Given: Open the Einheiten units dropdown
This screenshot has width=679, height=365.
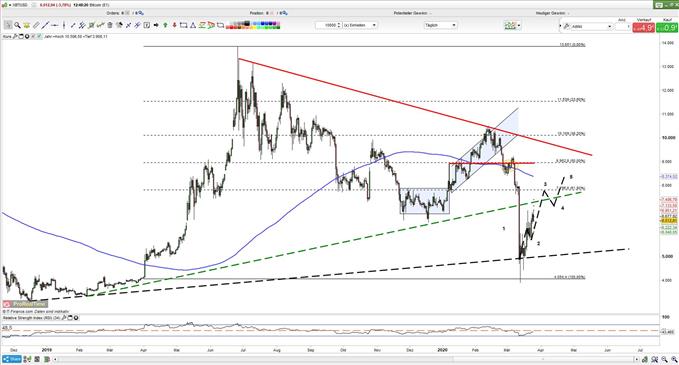Looking at the screenshot, I should [360, 25].
